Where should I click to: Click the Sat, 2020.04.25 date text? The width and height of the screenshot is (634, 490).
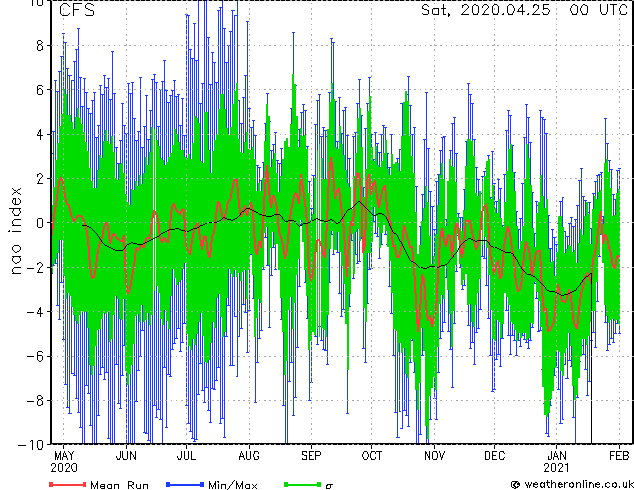click(x=486, y=10)
